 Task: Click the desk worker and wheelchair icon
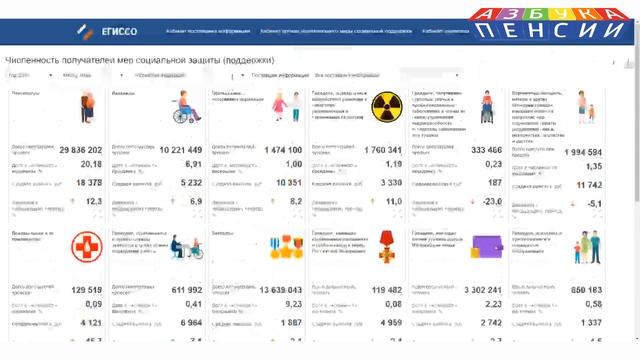[187, 247]
